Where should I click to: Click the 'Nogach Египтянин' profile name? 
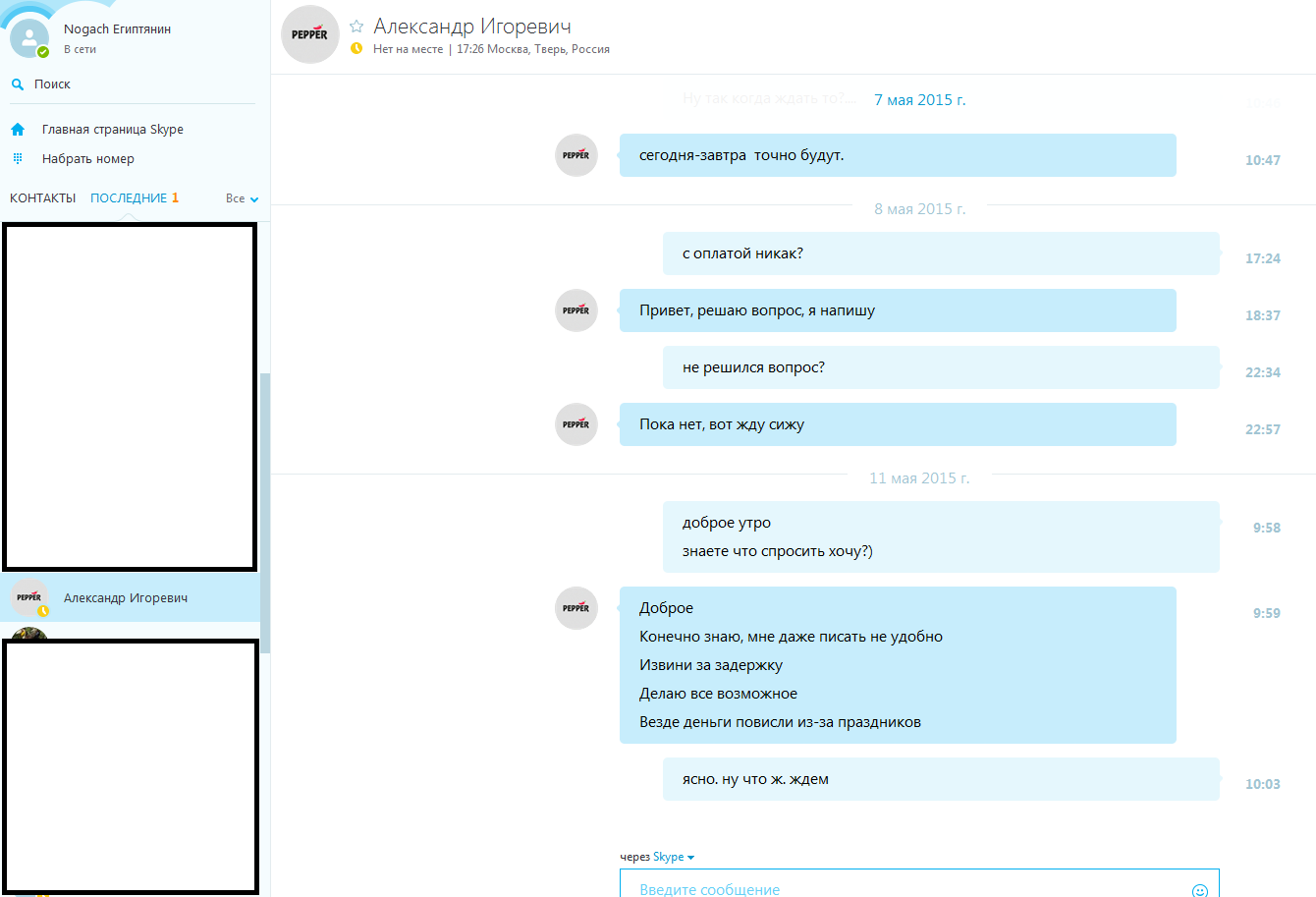tap(118, 29)
